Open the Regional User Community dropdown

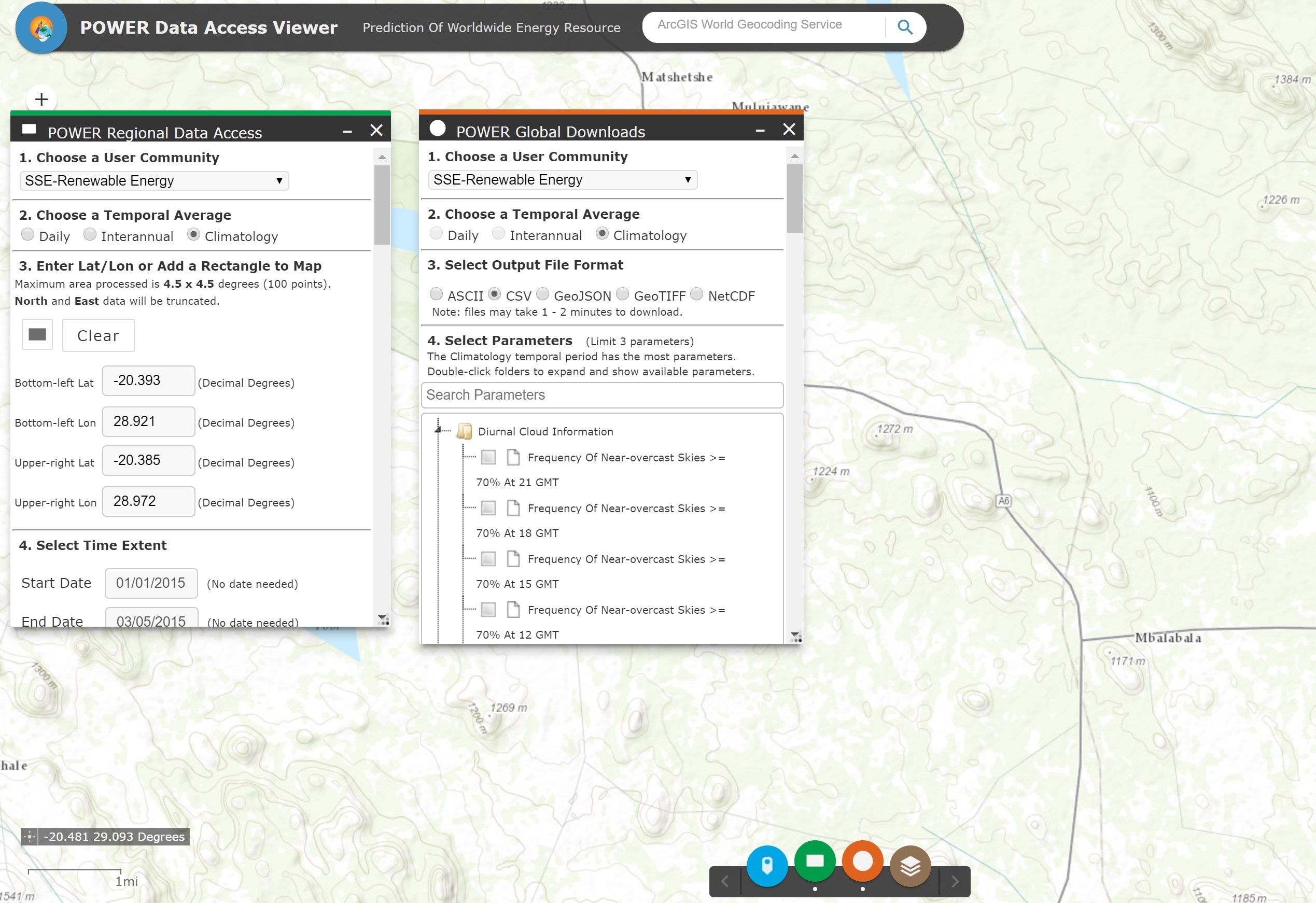(154, 180)
